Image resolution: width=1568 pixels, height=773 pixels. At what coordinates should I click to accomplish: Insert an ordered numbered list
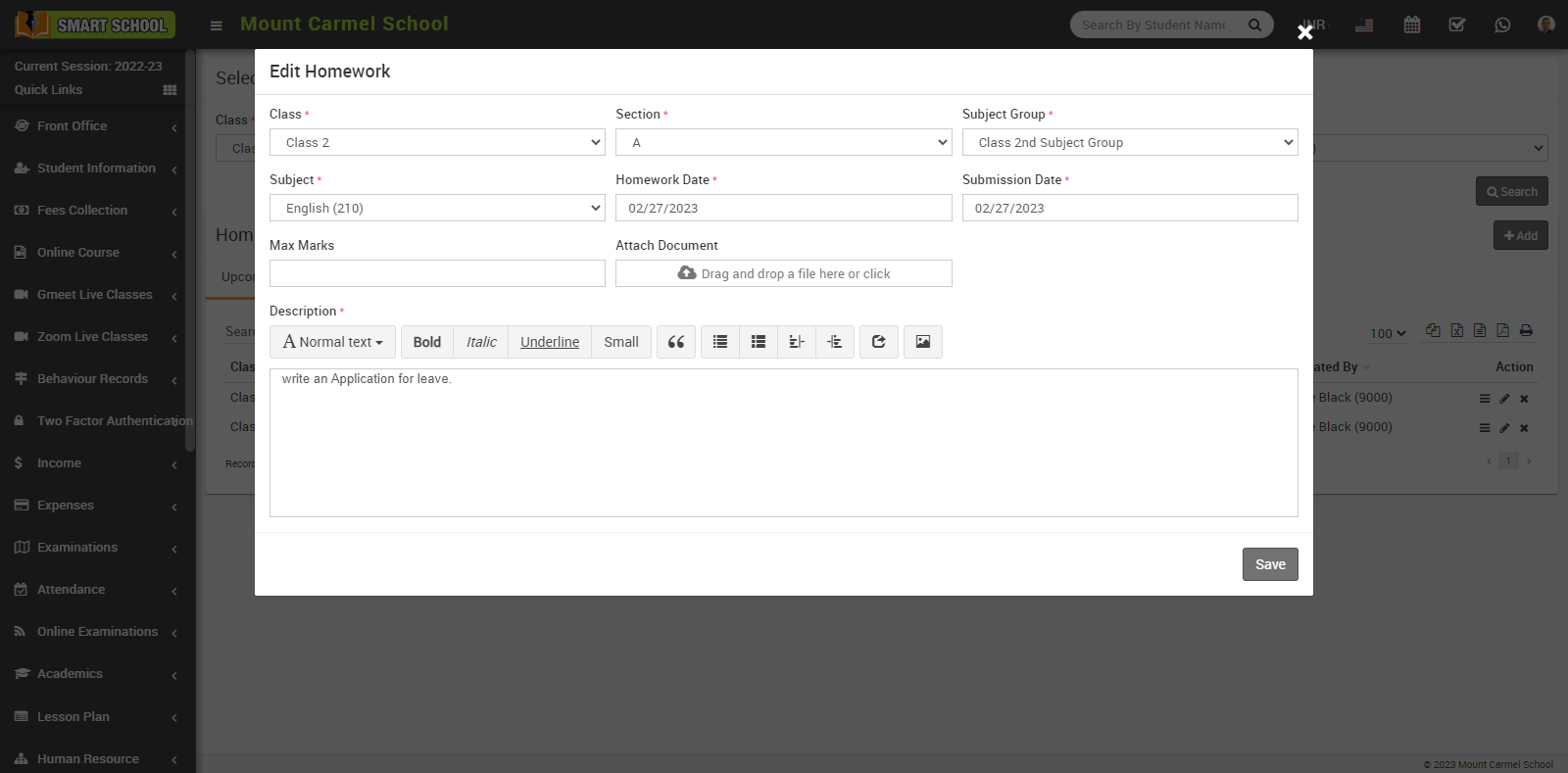(759, 342)
